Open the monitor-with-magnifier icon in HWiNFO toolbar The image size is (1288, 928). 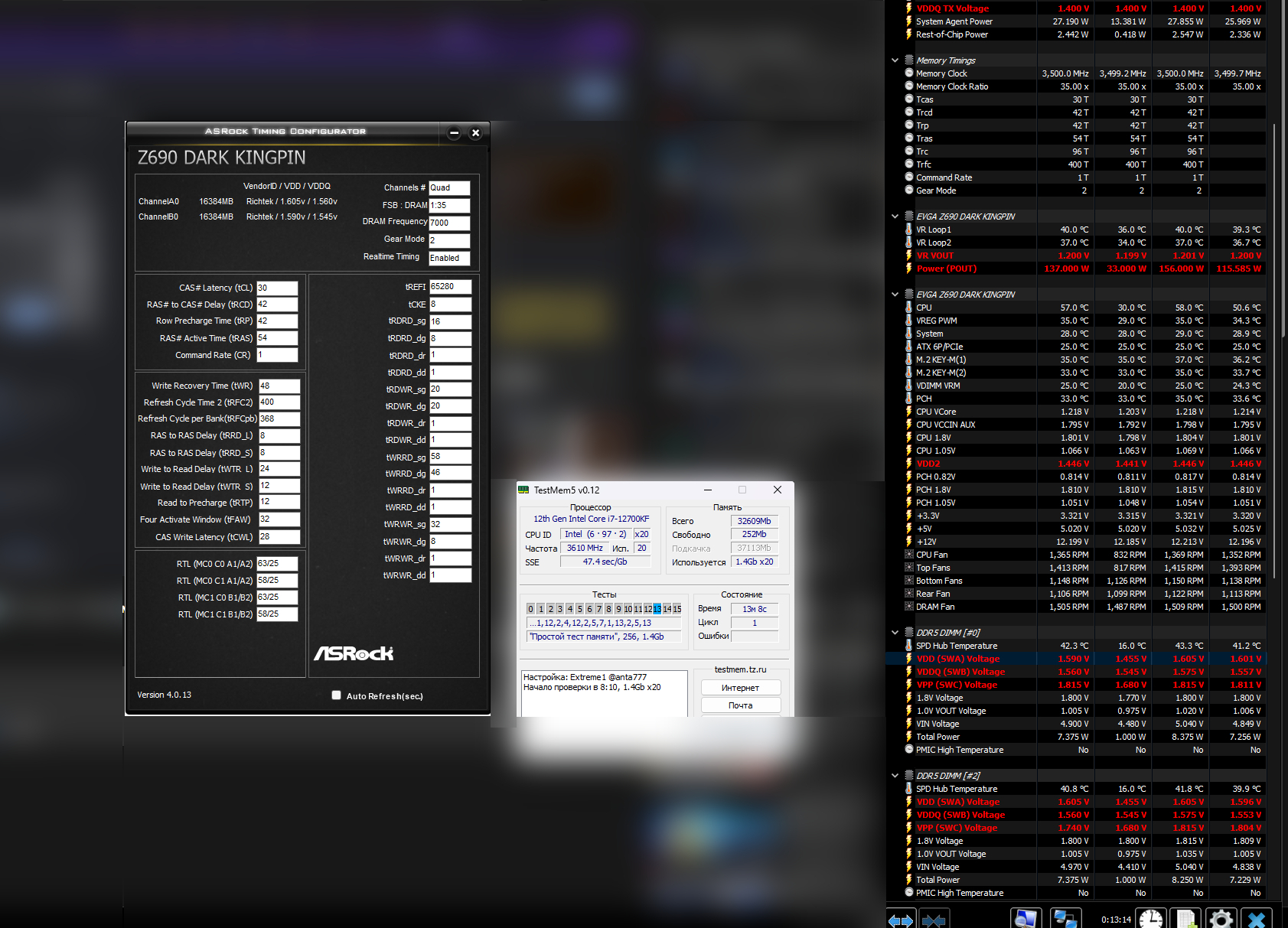point(1026,918)
